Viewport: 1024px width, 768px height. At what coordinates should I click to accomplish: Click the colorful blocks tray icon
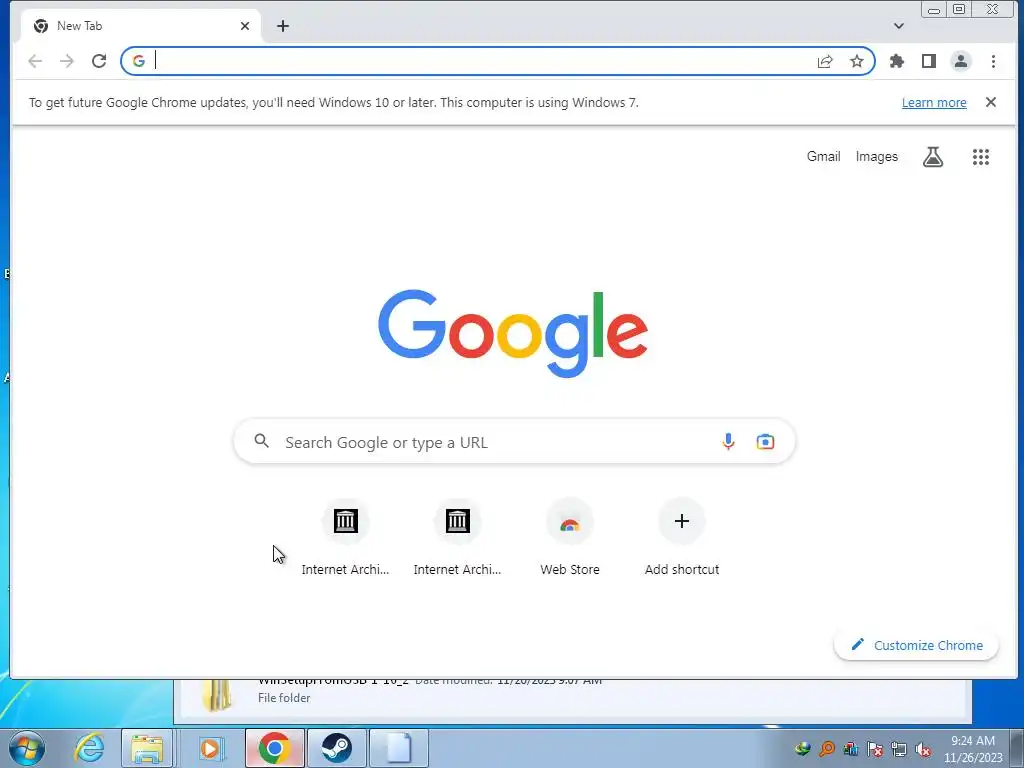[x=851, y=748]
